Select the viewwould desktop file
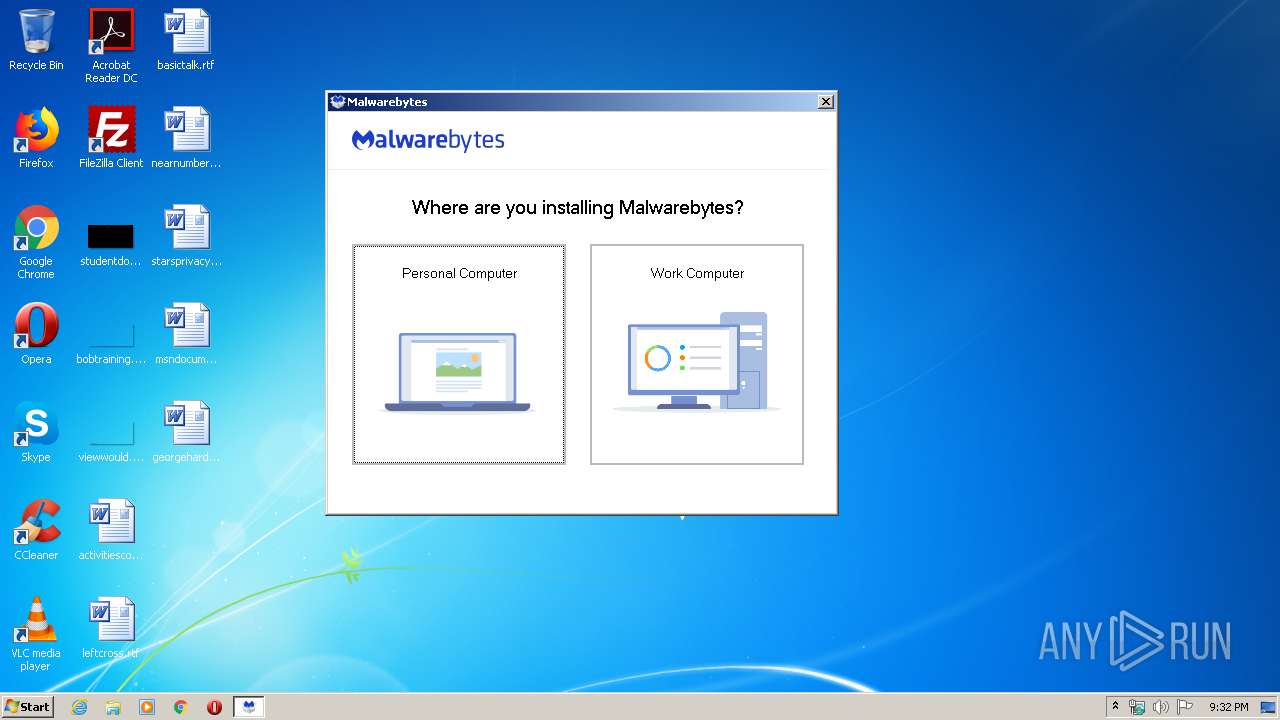 point(111,438)
